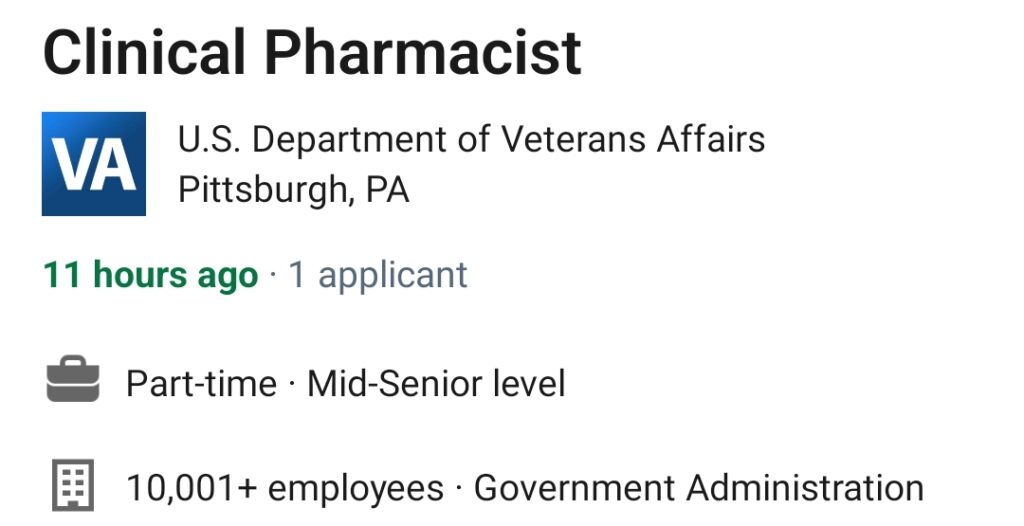Open U.S. Department of Veterans Affairs page

coord(471,139)
